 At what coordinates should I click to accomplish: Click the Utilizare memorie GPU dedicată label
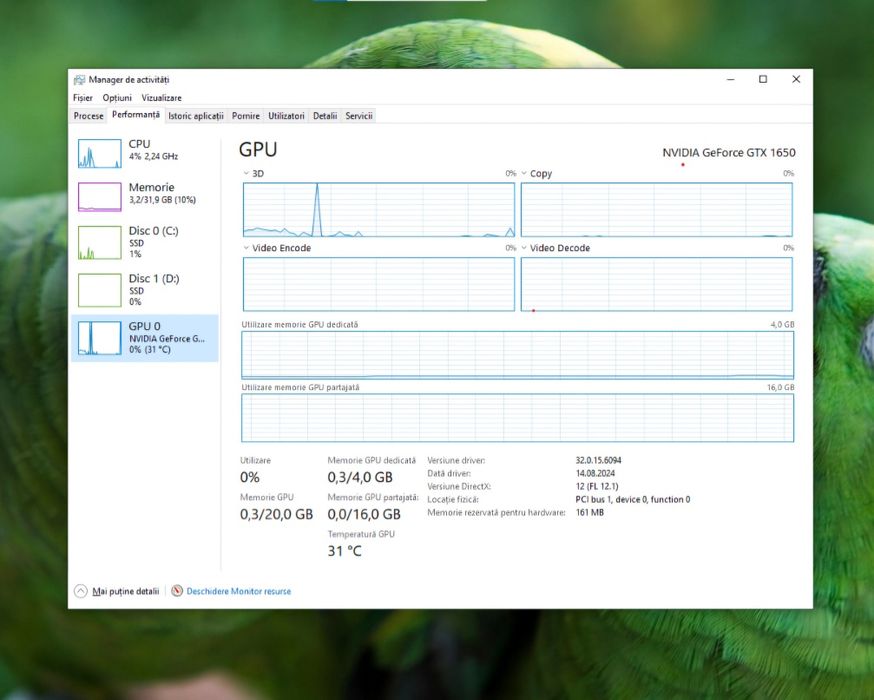point(300,324)
